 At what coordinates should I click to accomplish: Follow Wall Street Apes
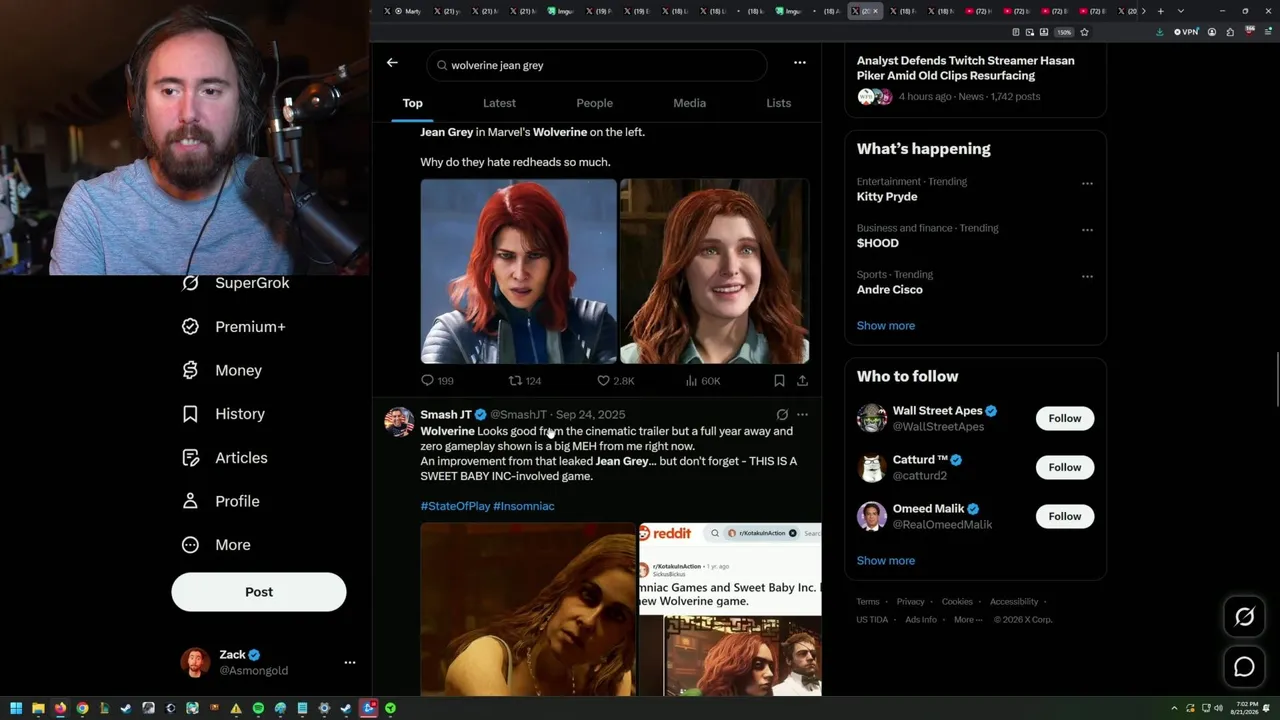[x=1065, y=418]
